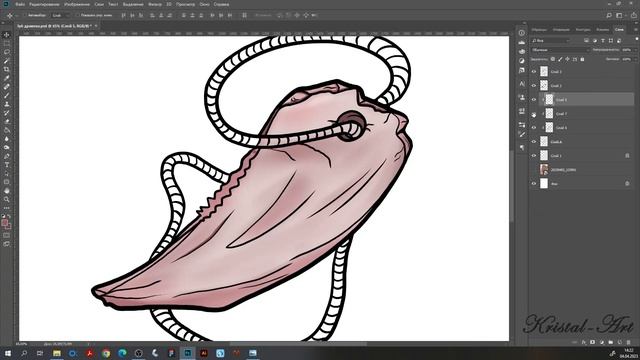Select the Pen tool
This screenshot has width=640, height=360.
click(7, 156)
